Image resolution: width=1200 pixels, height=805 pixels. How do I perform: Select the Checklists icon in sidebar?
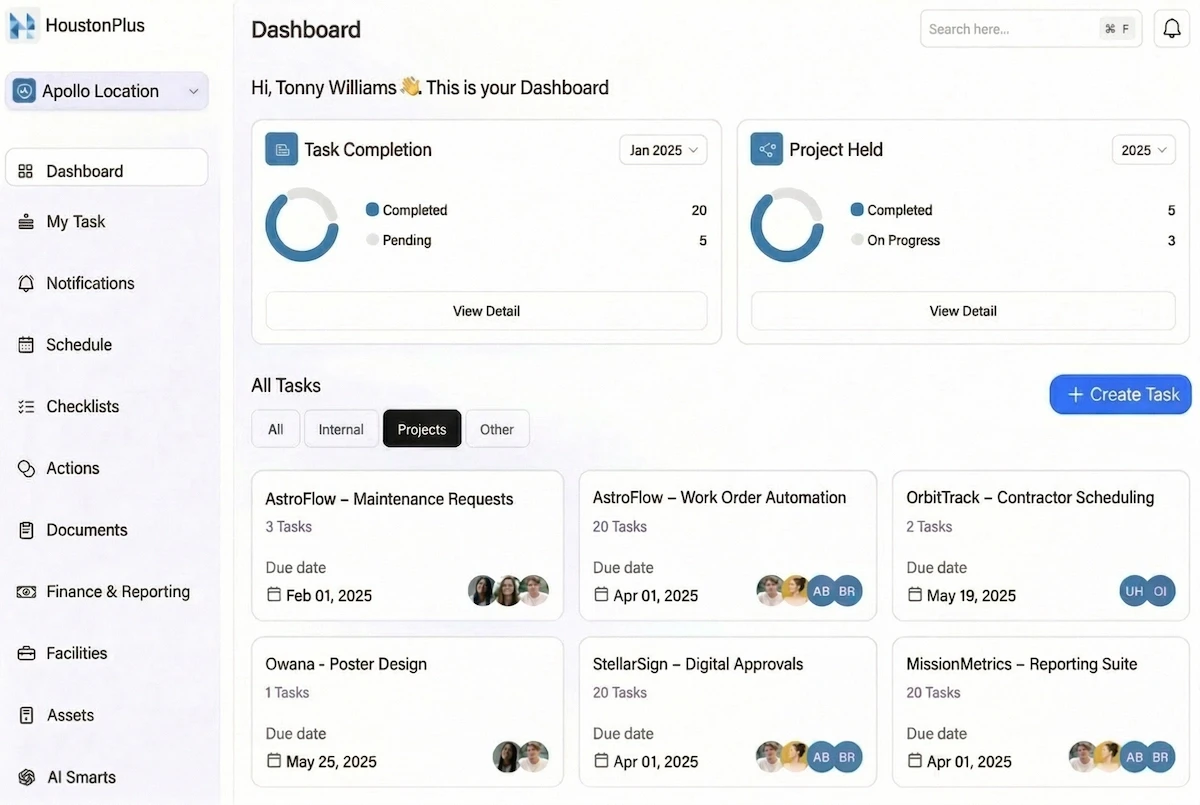[x=24, y=406]
